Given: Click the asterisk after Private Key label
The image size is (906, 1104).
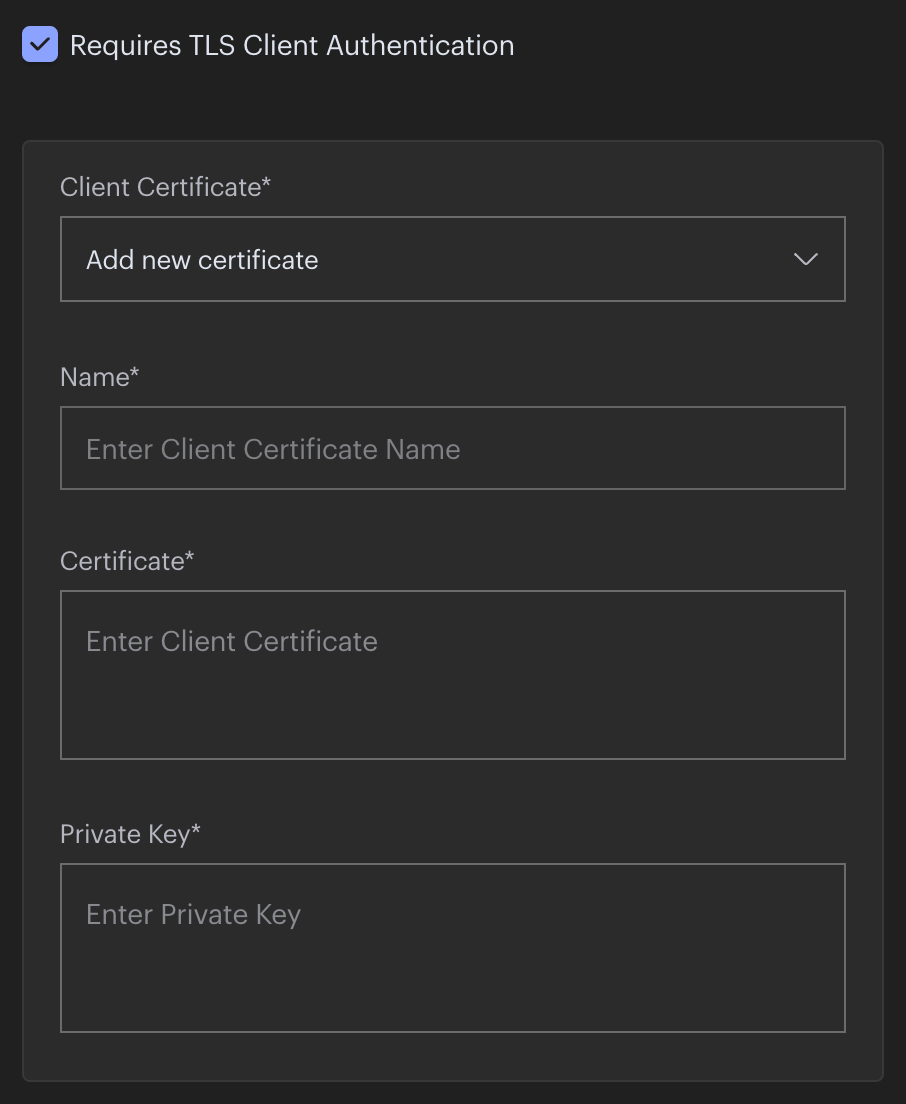Looking at the screenshot, I should 196,830.
